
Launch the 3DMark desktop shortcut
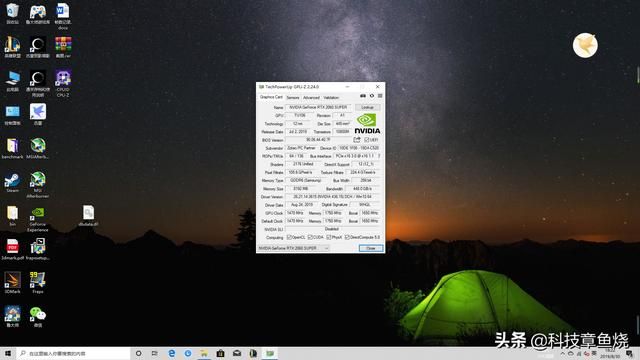(x=12, y=283)
